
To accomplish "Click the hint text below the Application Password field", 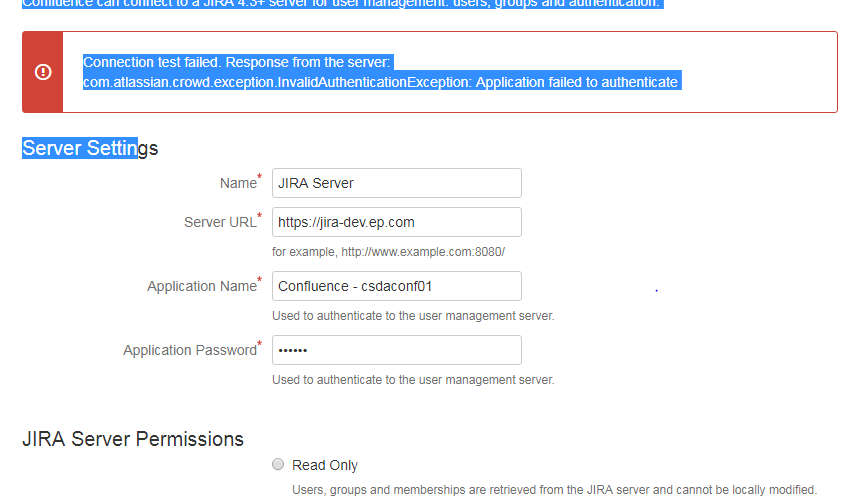I will pos(413,380).
